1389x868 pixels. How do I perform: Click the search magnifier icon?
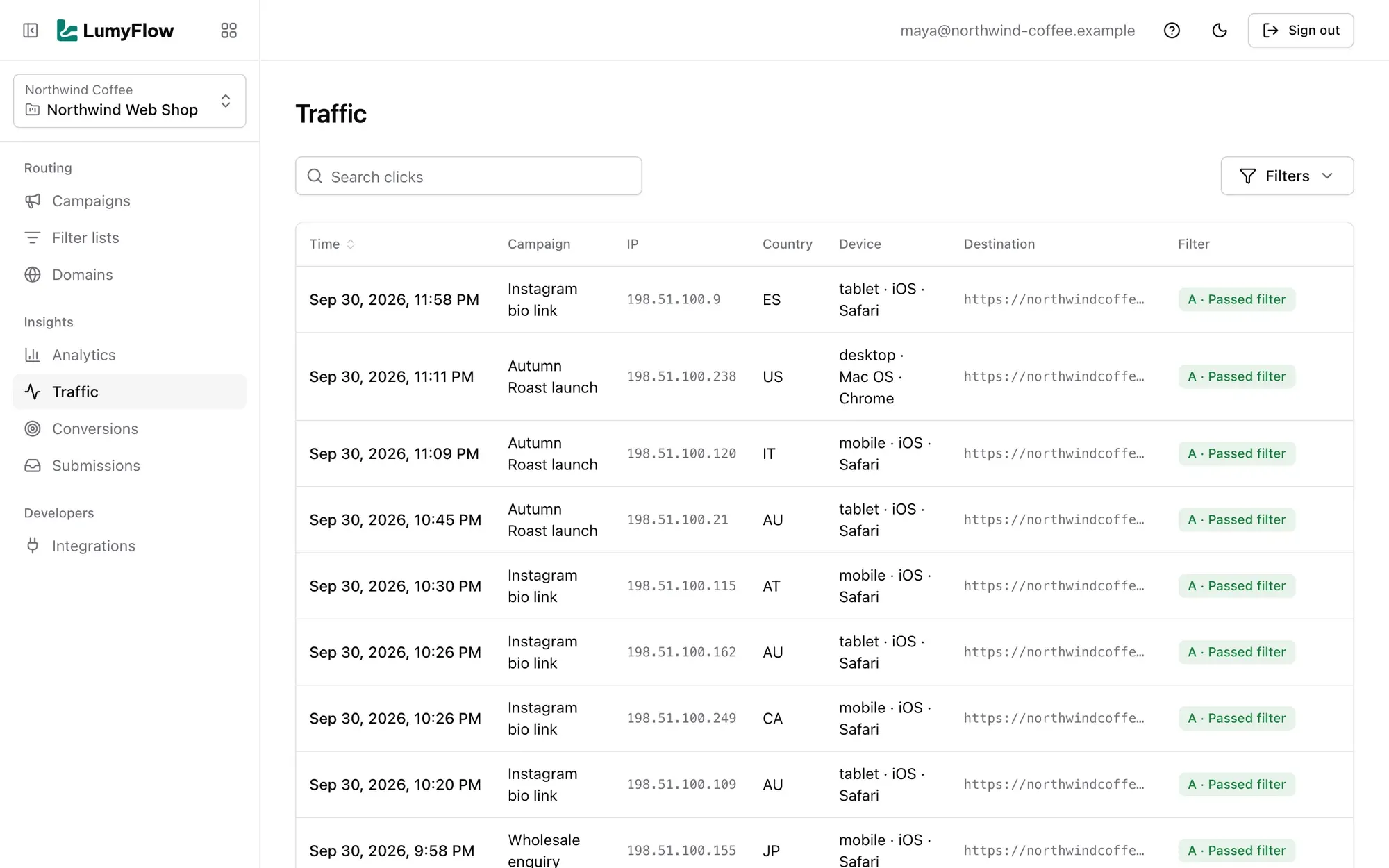[x=315, y=176]
